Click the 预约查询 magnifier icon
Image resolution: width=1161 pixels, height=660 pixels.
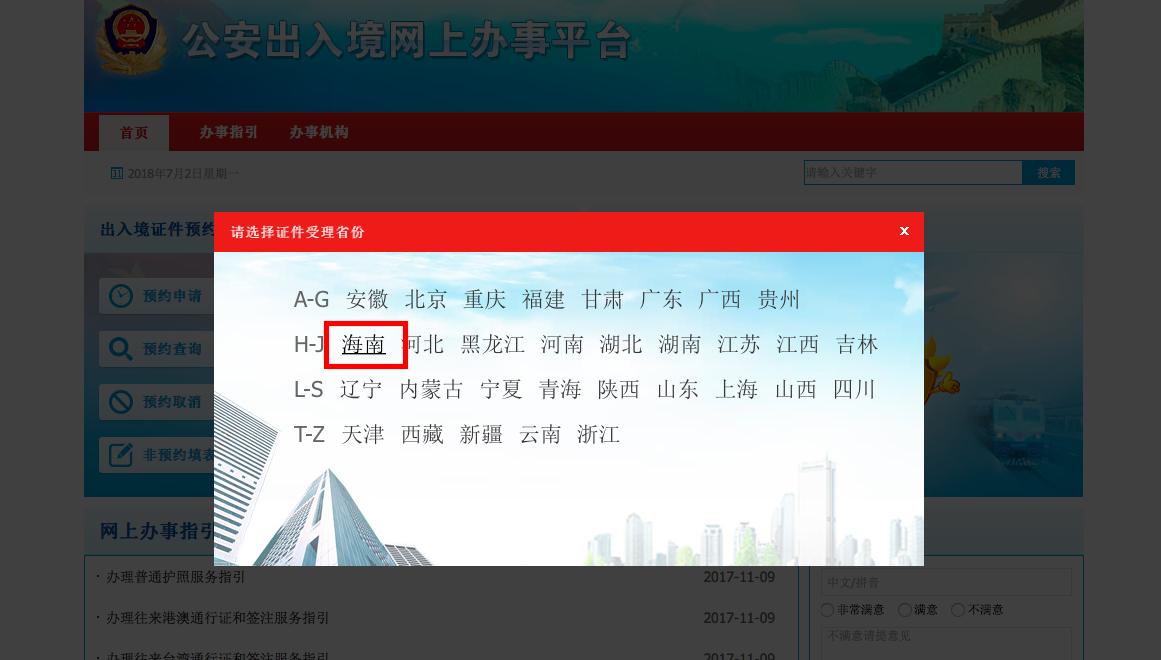(x=121, y=349)
